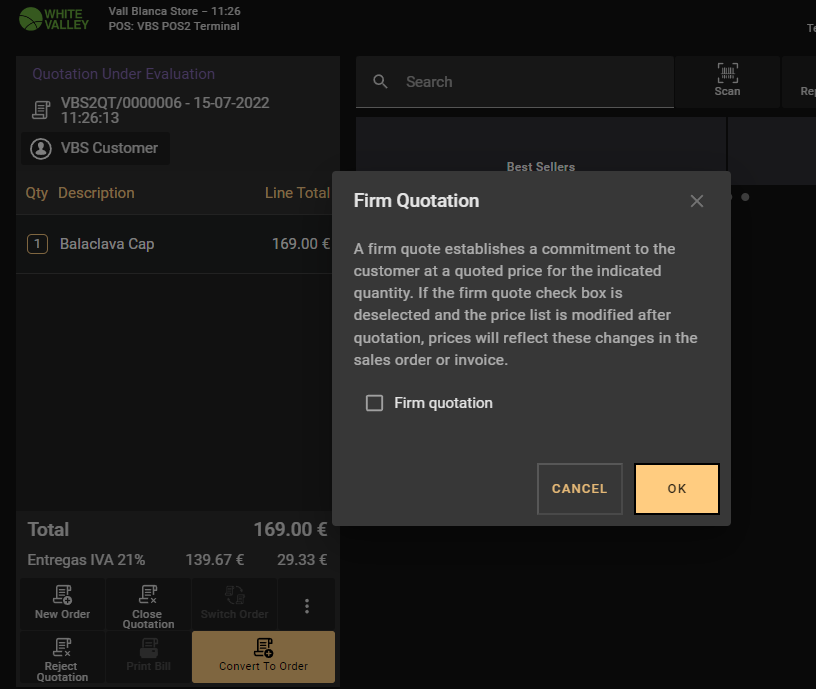Click Convert To Order button

(263, 656)
